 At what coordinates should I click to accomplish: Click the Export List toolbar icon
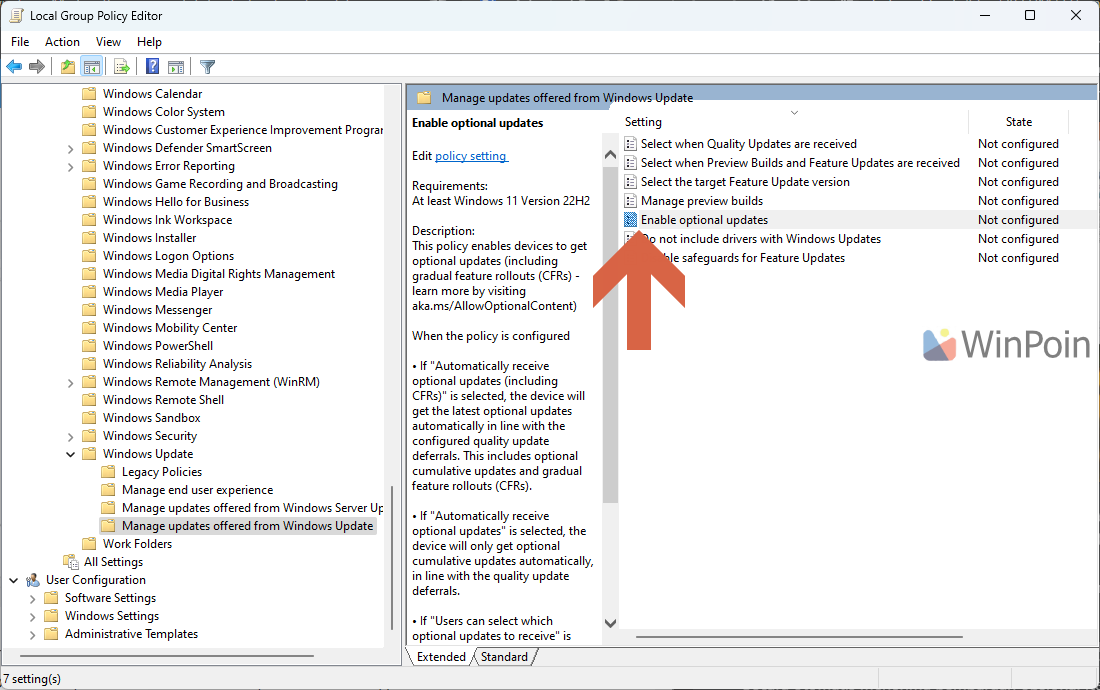(121, 67)
